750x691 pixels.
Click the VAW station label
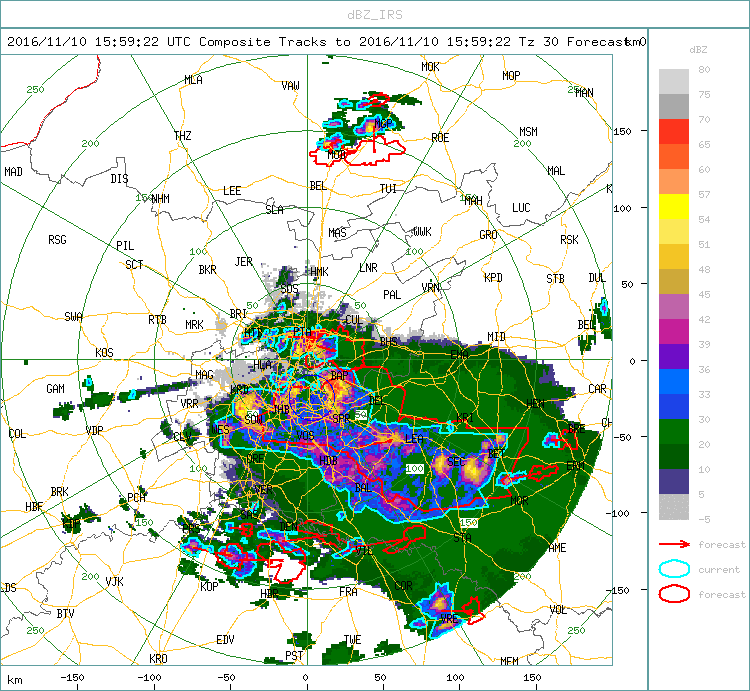pos(290,86)
